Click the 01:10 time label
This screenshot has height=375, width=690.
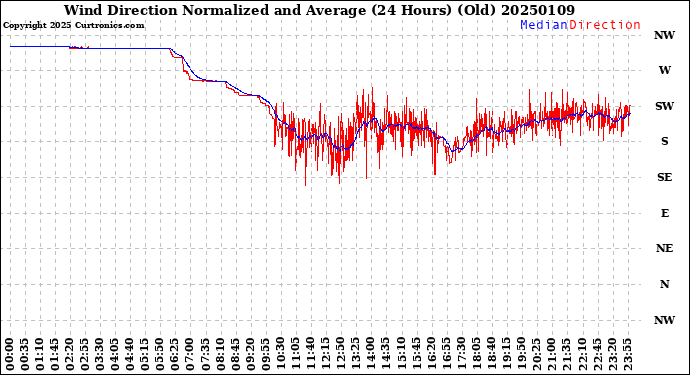(40, 355)
